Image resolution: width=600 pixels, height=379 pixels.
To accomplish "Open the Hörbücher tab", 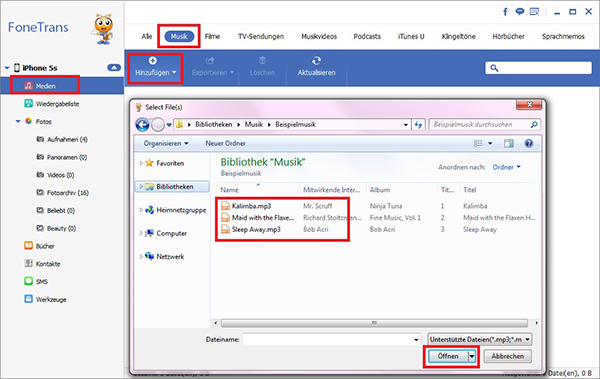I will click(x=509, y=36).
